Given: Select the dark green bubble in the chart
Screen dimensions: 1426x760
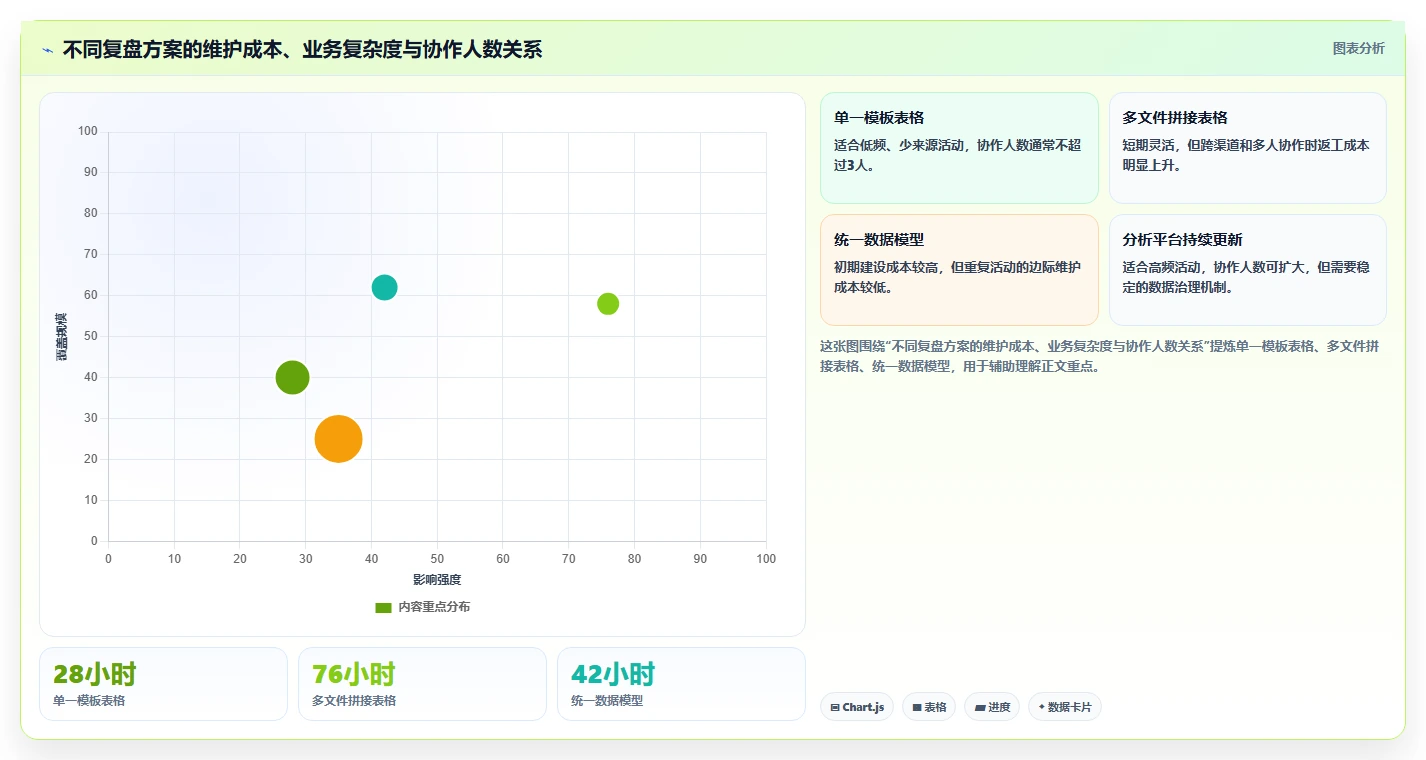Looking at the screenshot, I should pyautogui.click(x=292, y=377).
